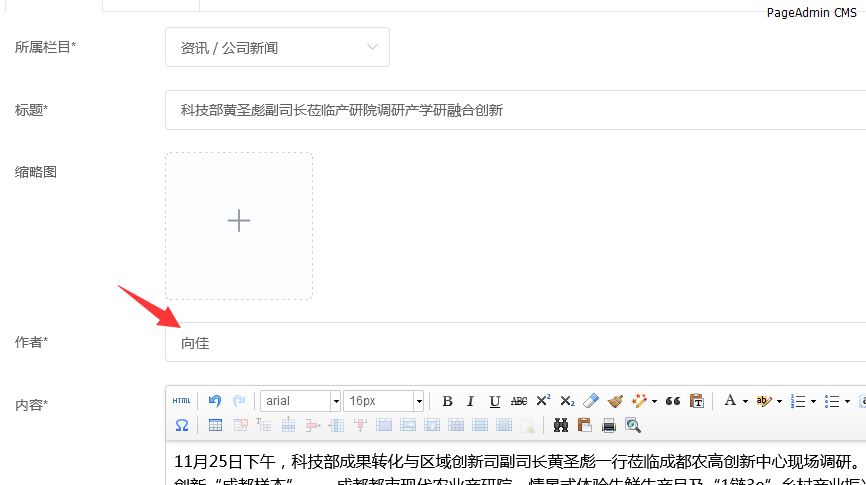Toggle bold formatting in the editor
866x485 pixels.
click(x=447, y=401)
